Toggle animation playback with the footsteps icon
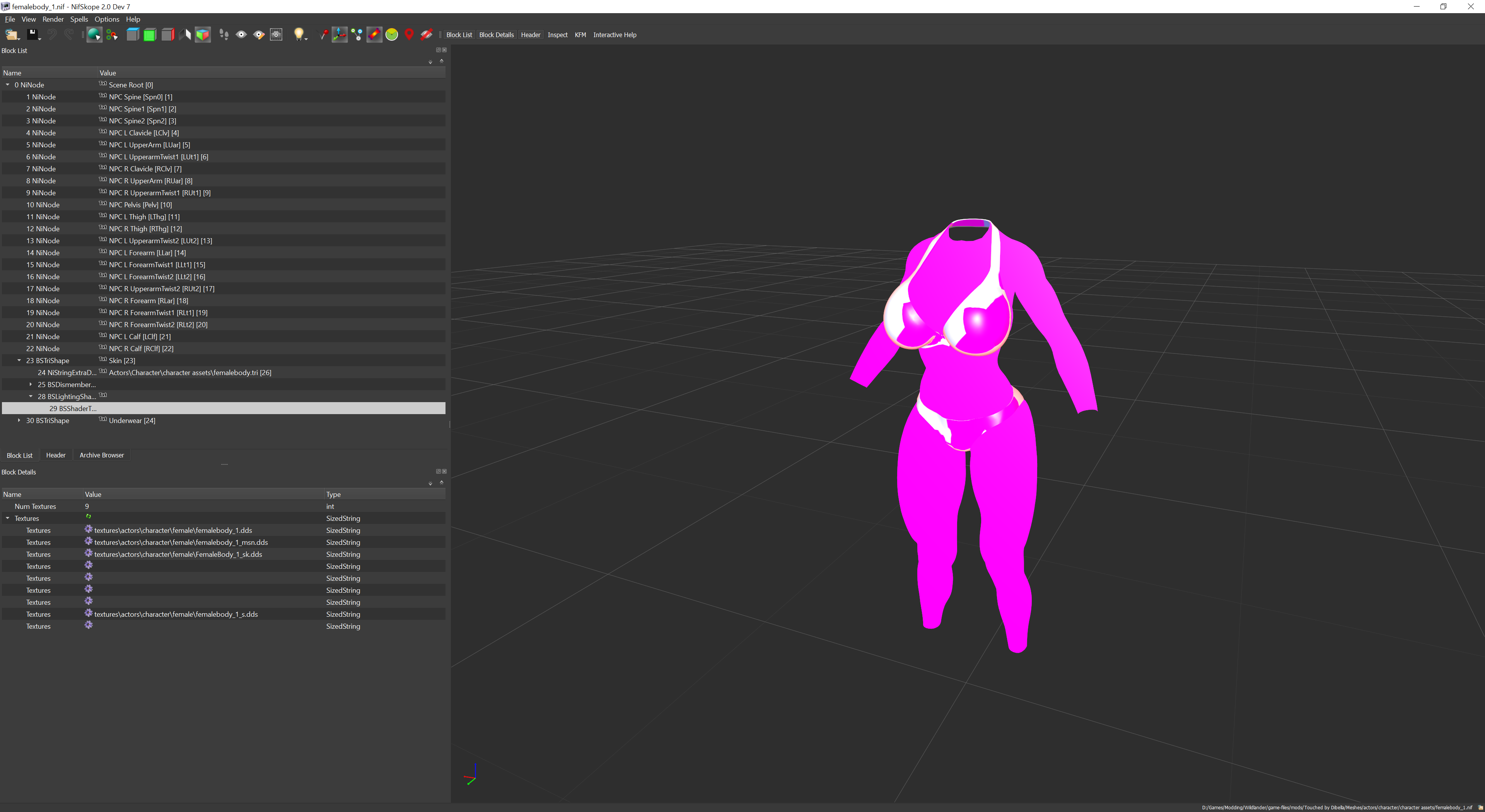This screenshot has width=1485, height=812. tap(224, 34)
